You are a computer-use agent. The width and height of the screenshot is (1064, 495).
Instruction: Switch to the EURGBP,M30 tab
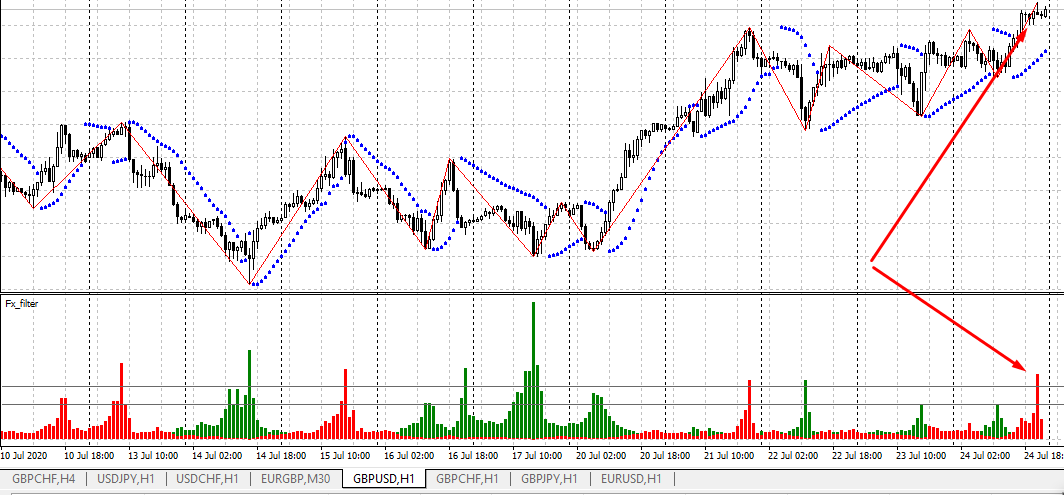[295, 479]
